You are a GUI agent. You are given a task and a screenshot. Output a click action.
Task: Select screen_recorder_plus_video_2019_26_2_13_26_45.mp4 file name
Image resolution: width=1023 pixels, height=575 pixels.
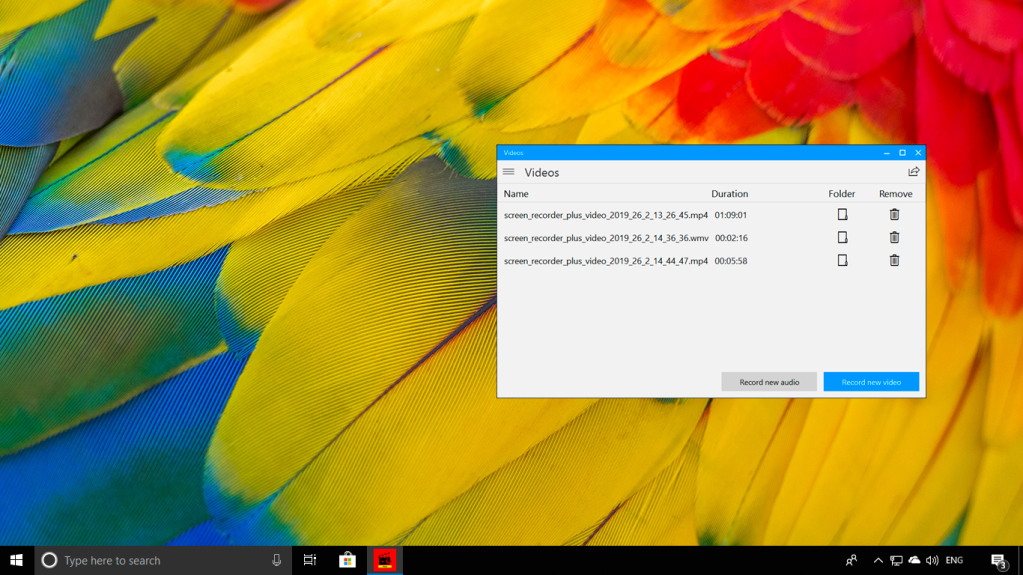pyautogui.click(x=605, y=215)
